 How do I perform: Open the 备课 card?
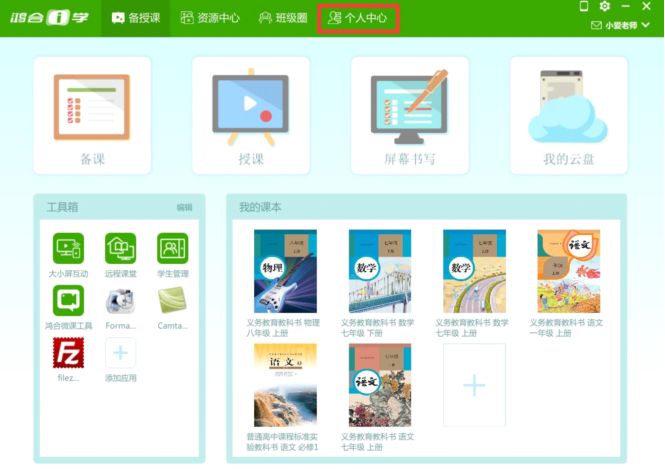[x=92, y=115]
